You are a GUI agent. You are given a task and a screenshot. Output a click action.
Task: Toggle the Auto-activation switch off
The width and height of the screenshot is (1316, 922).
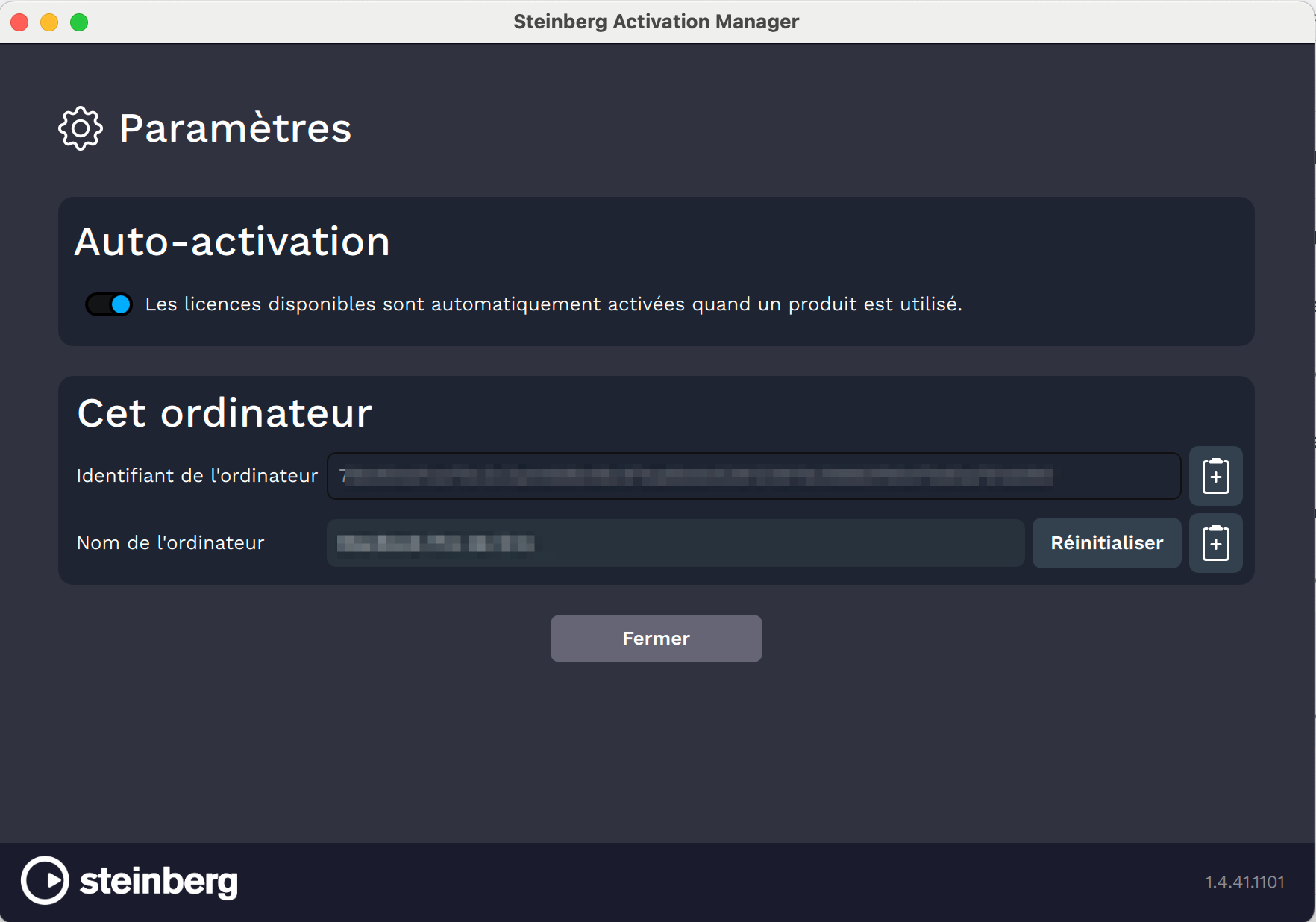(109, 304)
